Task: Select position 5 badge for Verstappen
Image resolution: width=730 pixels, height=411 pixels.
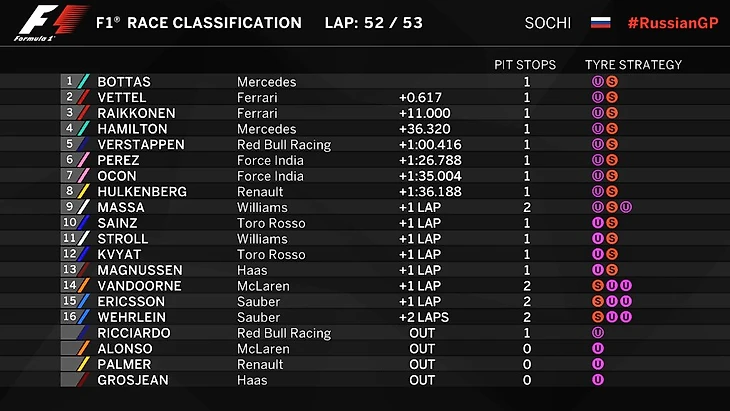Action: pos(69,144)
